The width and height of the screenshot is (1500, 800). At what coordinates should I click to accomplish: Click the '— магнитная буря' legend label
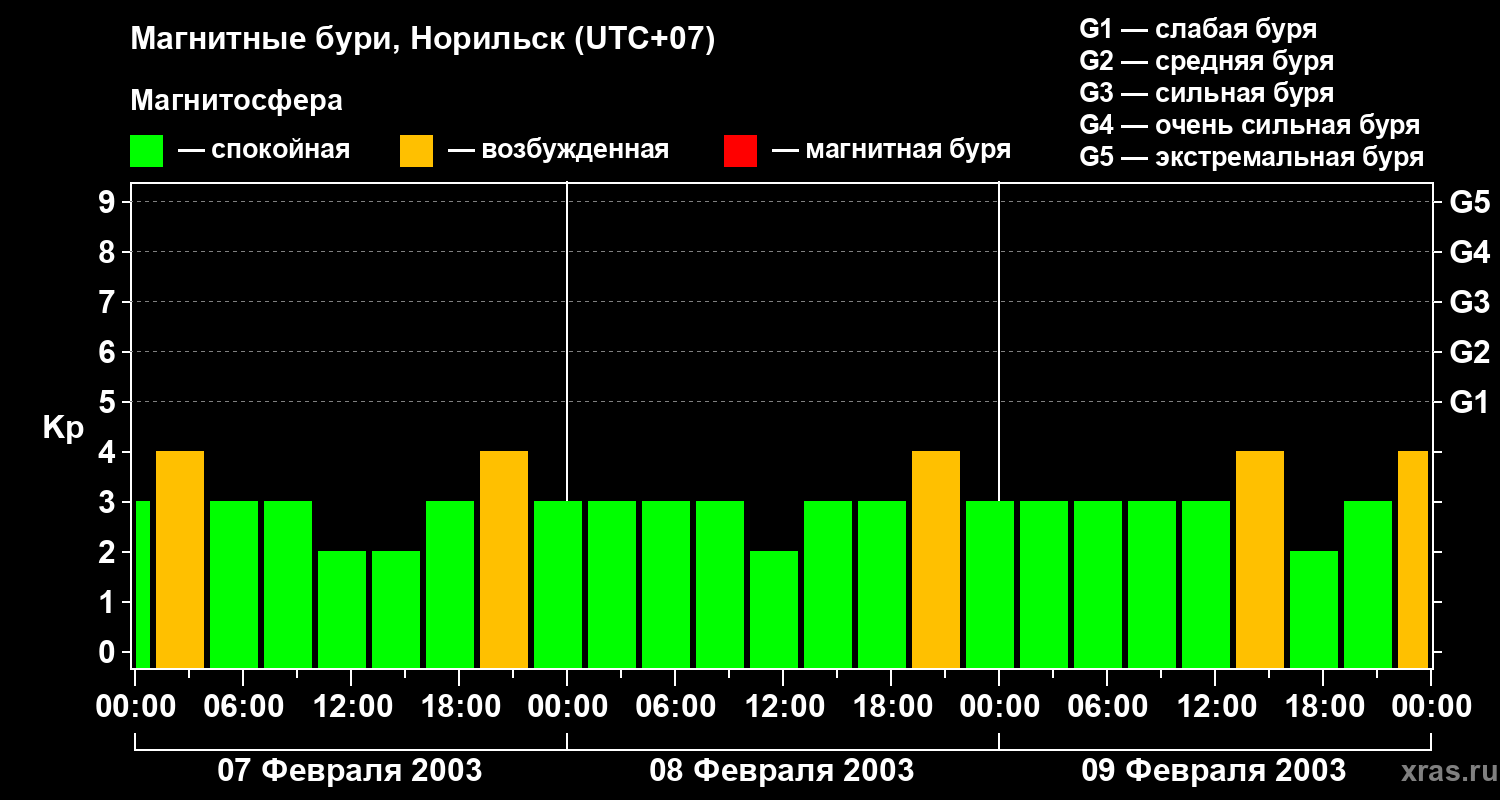(x=892, y=150)
